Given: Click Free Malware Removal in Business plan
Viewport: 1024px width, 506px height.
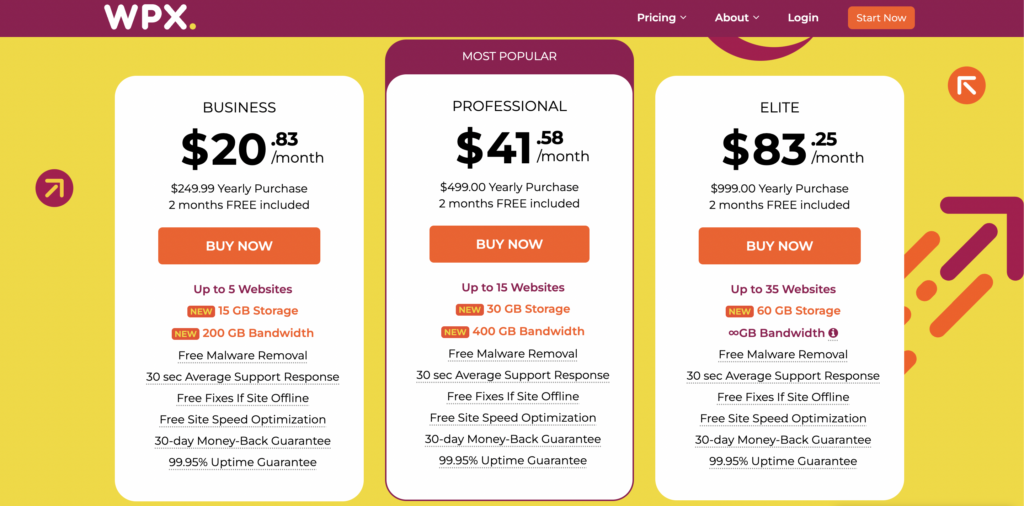Looking at the screenshot, I should 242,356.
